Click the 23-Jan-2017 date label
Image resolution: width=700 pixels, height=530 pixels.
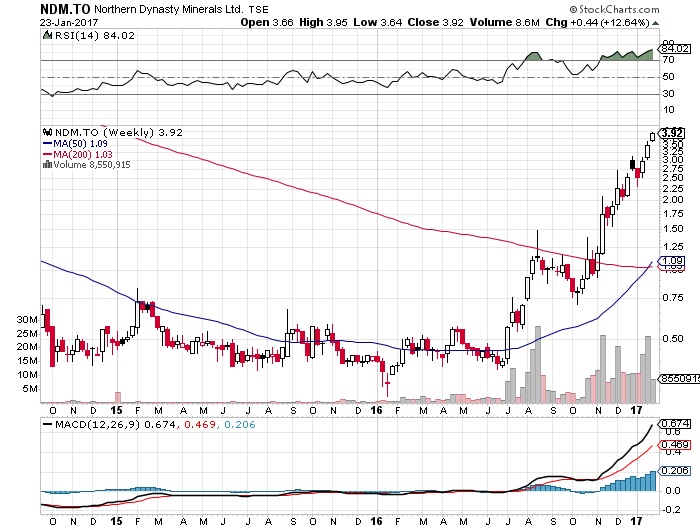69,22
